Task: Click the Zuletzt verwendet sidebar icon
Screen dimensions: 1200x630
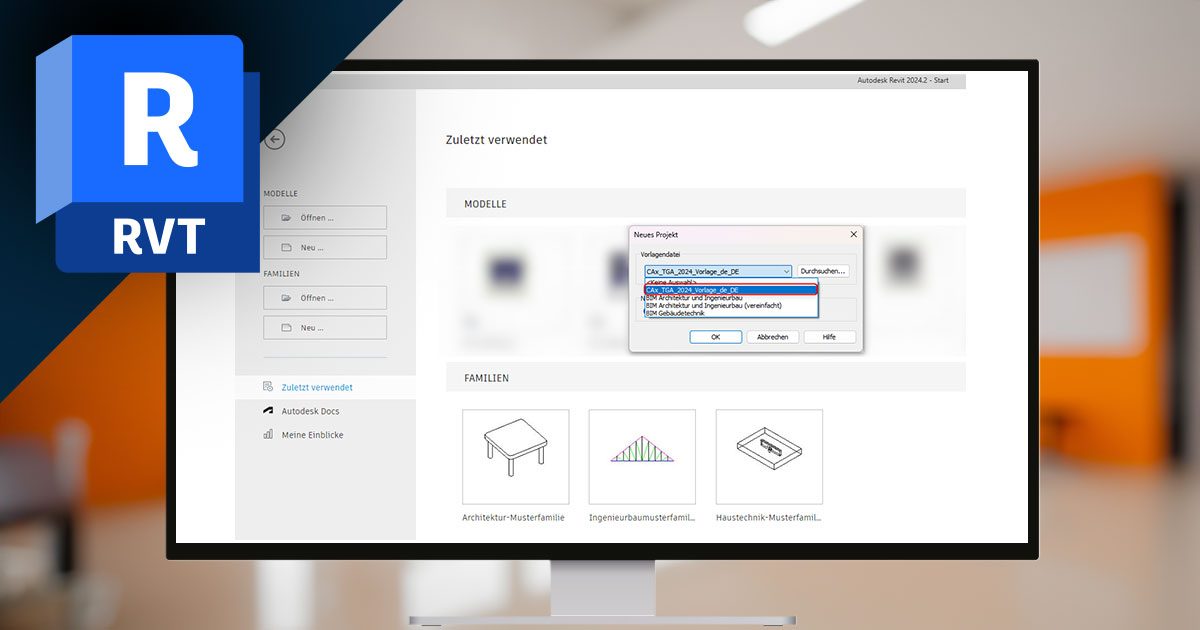Action: [268, 387]
